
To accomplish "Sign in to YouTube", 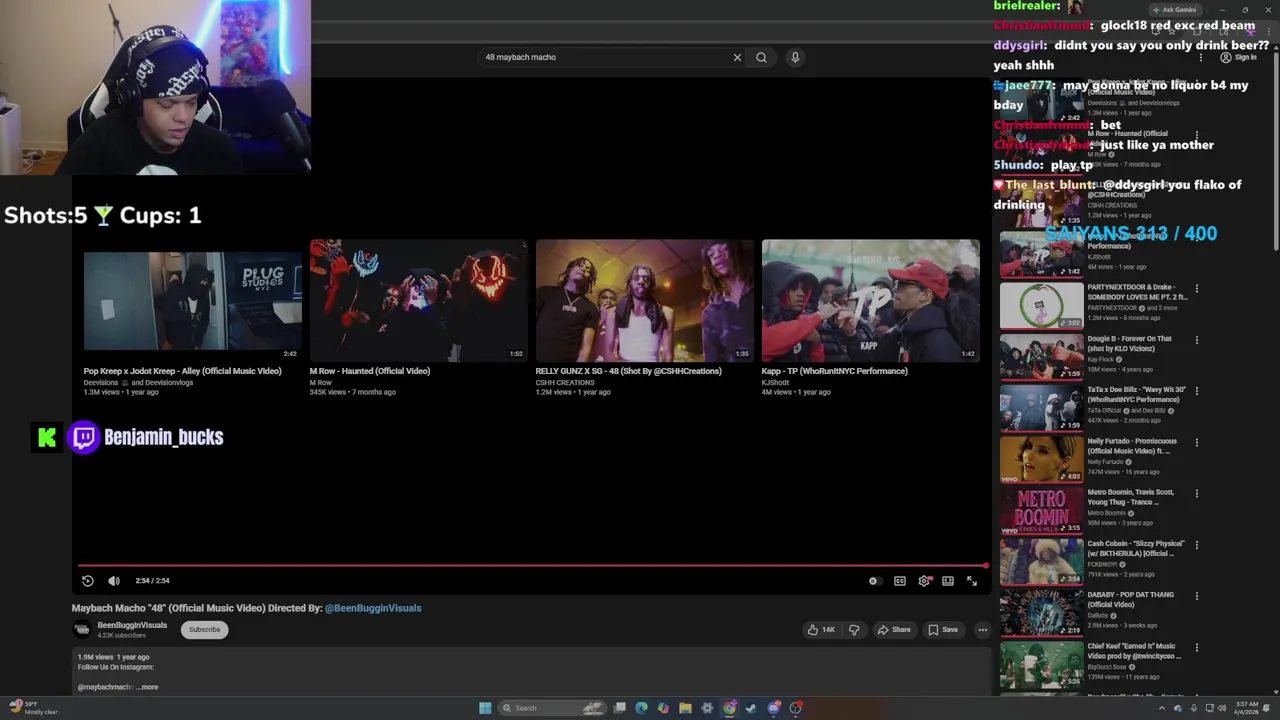I will [x=1238, y=57].
